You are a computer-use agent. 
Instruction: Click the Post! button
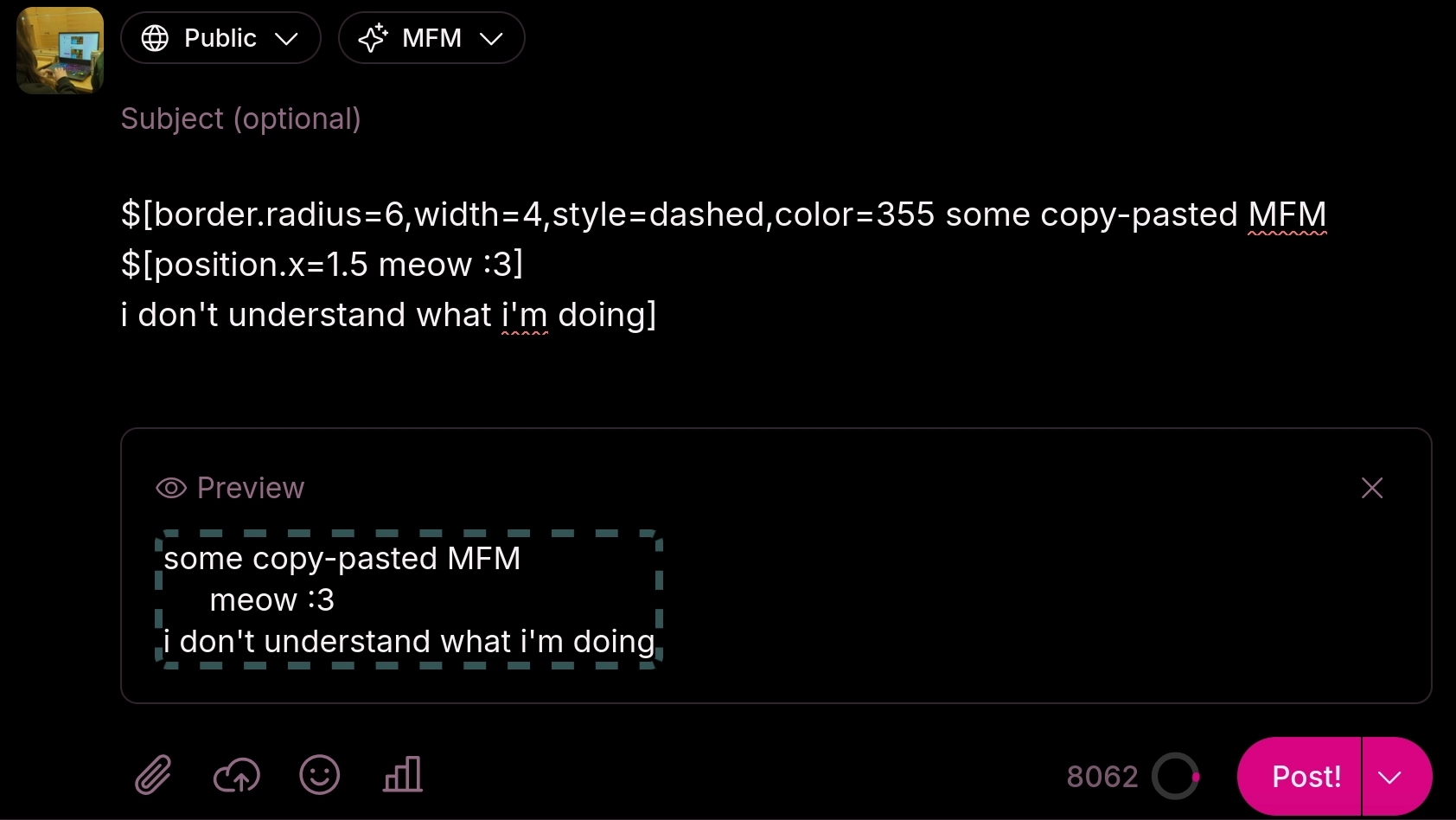pyautogui.click(x=1306, y=776)
